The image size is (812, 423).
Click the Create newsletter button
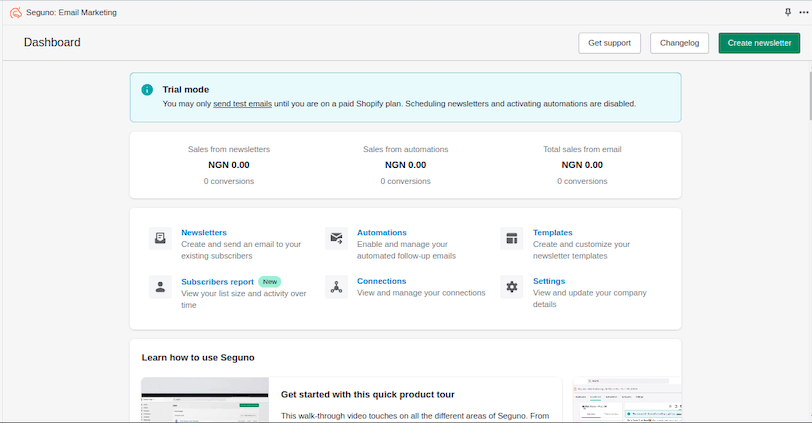pos(759,43)
